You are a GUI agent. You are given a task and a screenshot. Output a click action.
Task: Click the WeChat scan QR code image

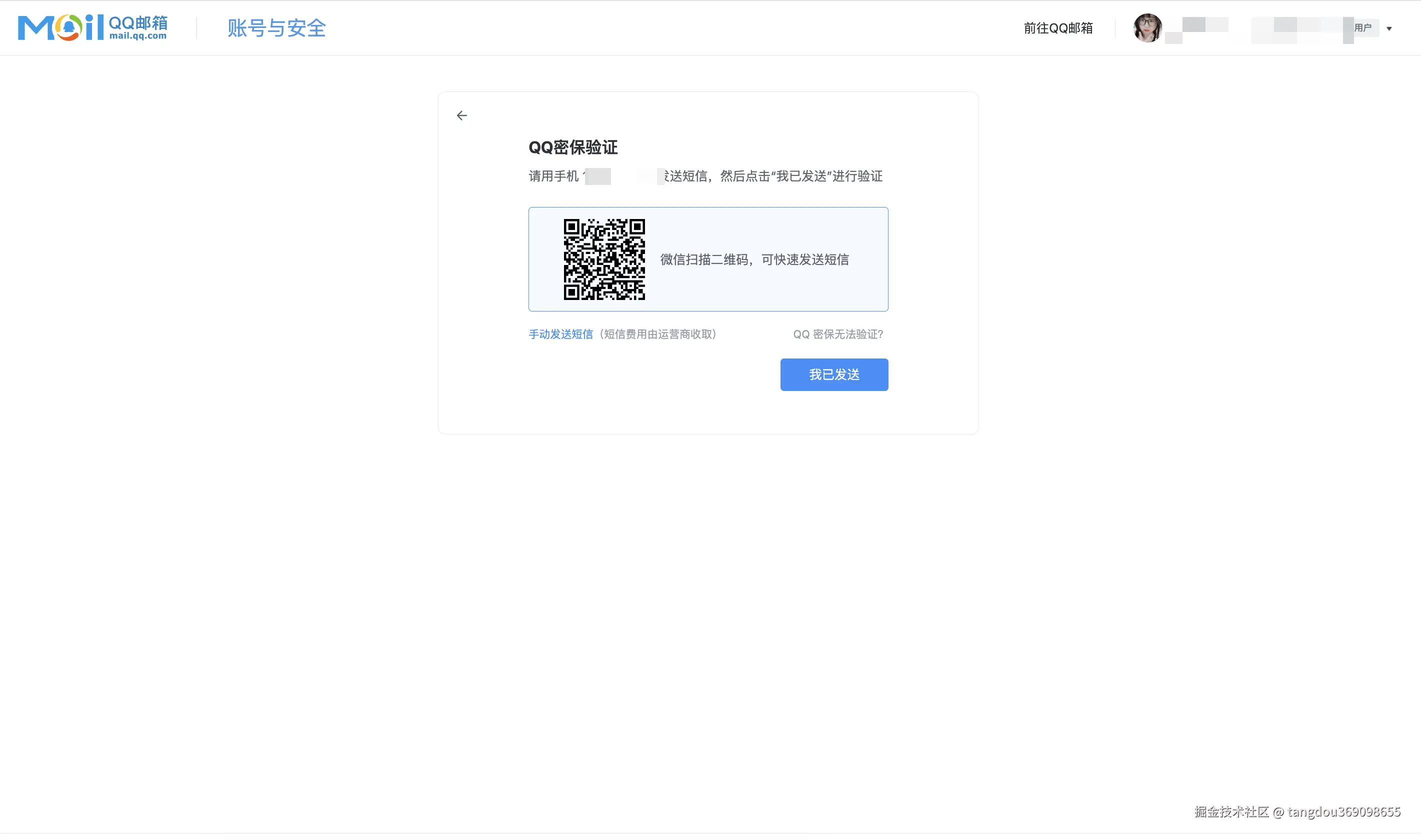click(x=604, y=259)
